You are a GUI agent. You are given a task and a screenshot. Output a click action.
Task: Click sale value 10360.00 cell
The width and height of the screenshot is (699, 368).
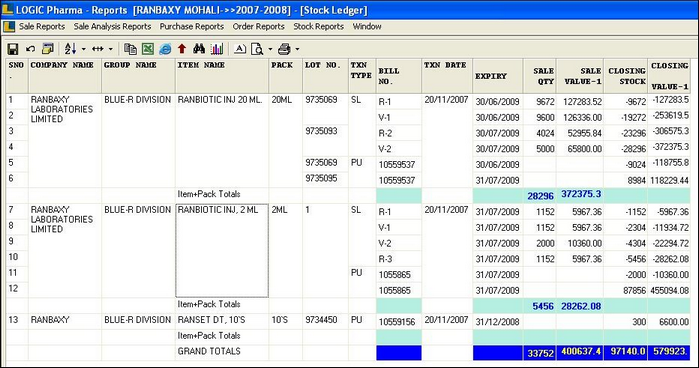[x=580, y=244]
